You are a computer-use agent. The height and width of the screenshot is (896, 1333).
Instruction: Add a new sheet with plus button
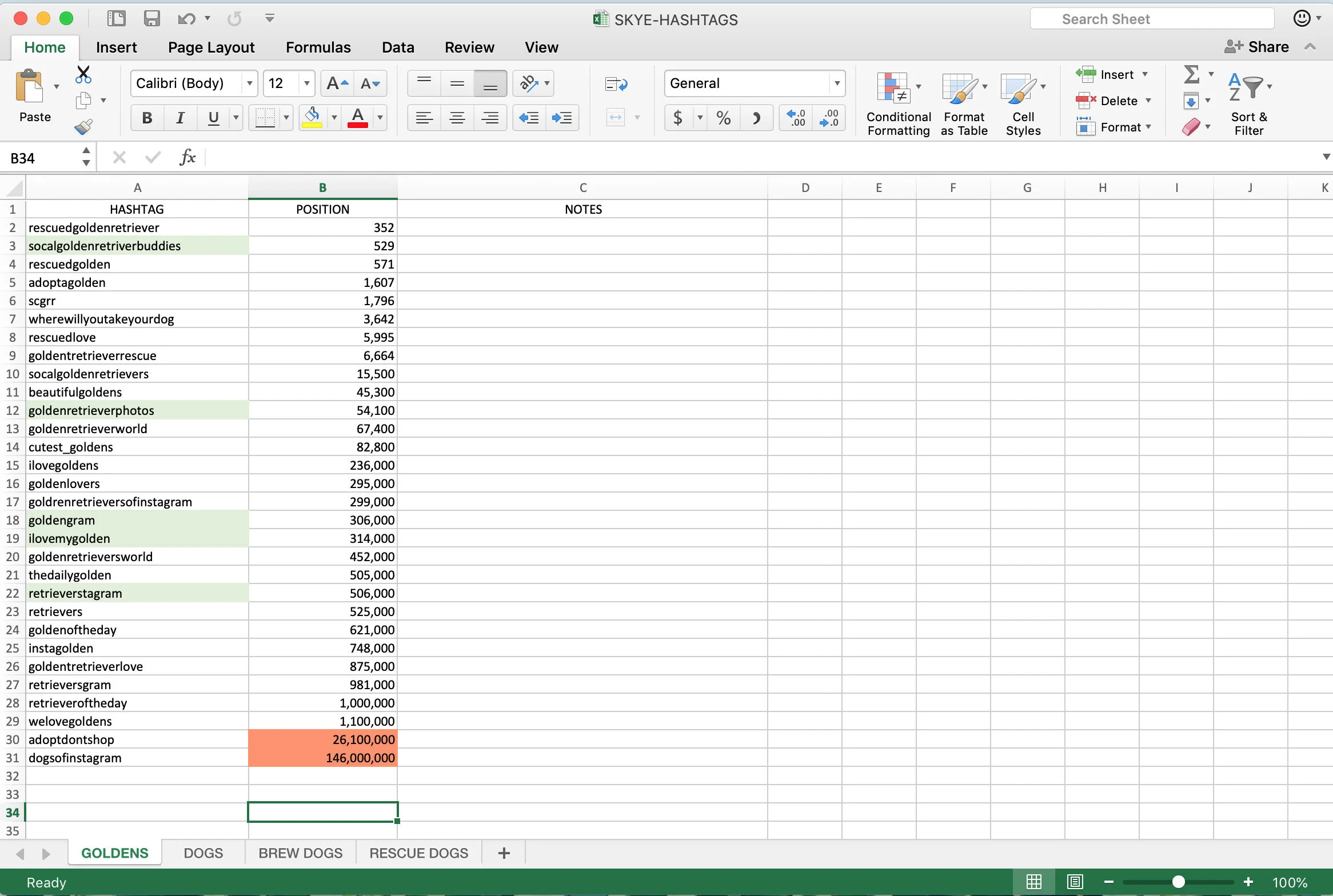[x=504, y=853]
